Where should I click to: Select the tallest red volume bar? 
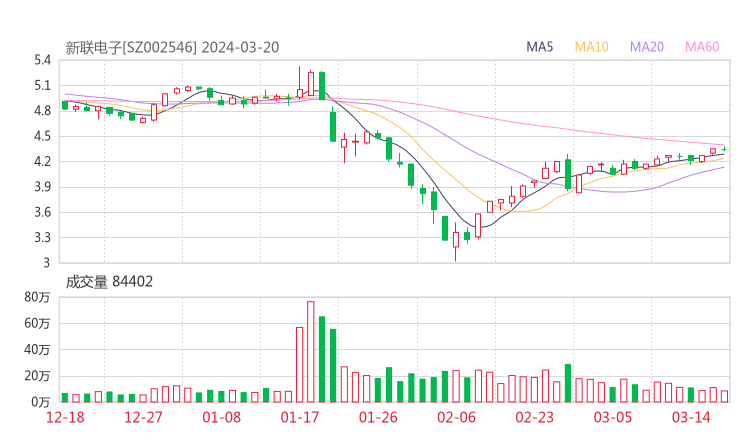point(311,352)
